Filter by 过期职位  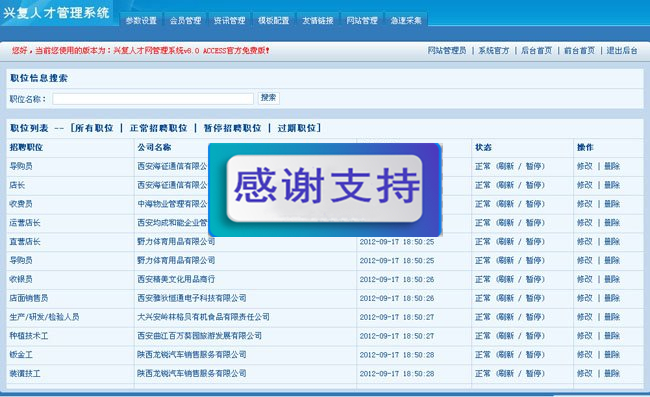point(297,128)
